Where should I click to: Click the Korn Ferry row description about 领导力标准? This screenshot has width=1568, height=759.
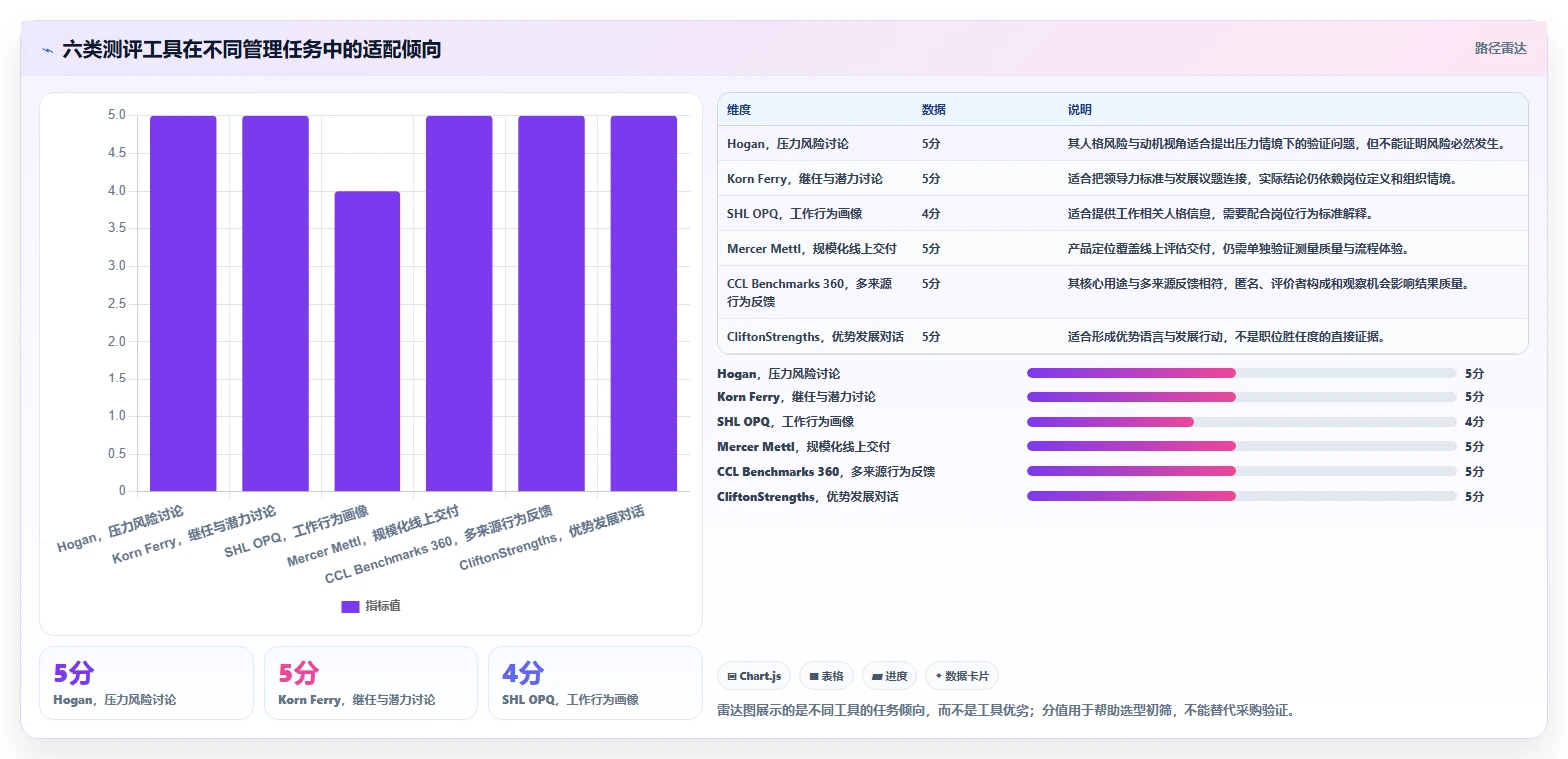point(1263,179)
